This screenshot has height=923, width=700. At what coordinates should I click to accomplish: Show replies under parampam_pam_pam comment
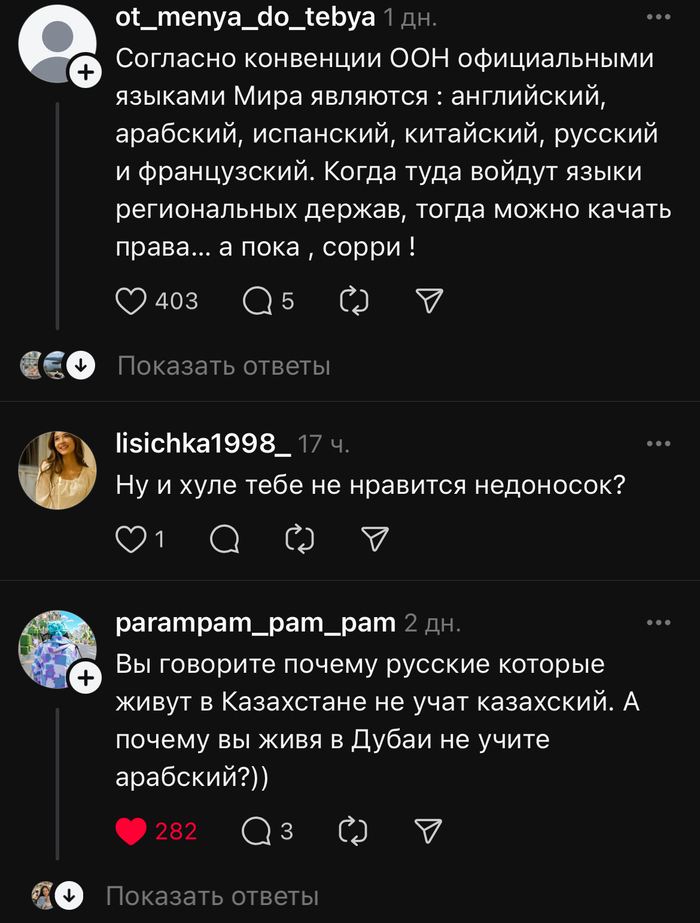click(212, 896)
